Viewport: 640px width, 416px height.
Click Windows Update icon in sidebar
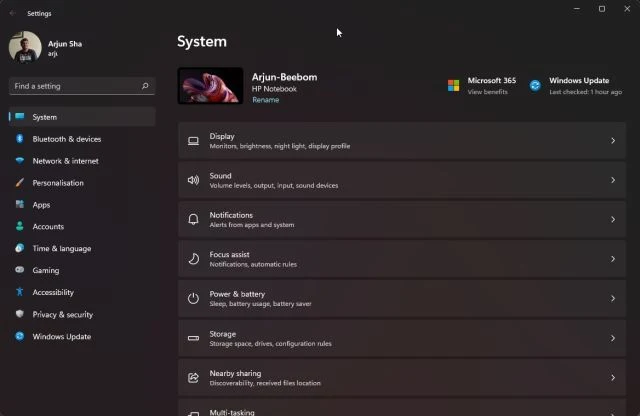(x=20, y=336)
